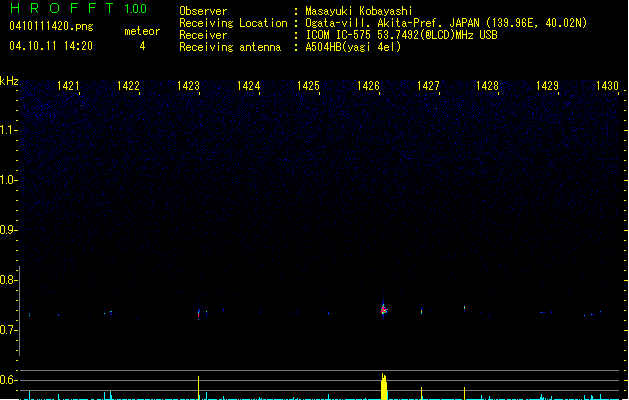
Task: Select the filename 0410111420.png
Action: [x=51, y=26]
